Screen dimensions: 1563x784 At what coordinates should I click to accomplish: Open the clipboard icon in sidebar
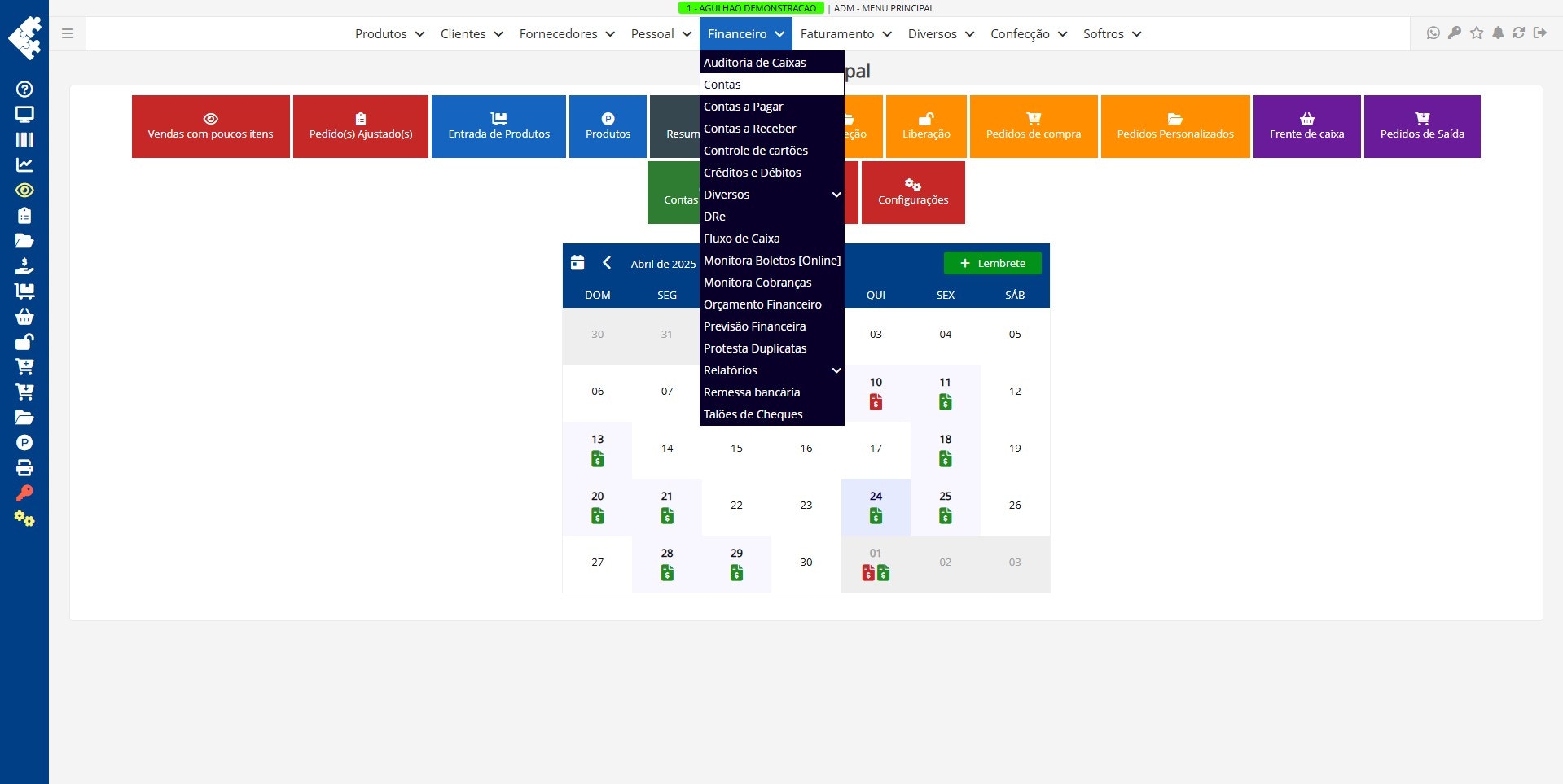coord(24,216)
